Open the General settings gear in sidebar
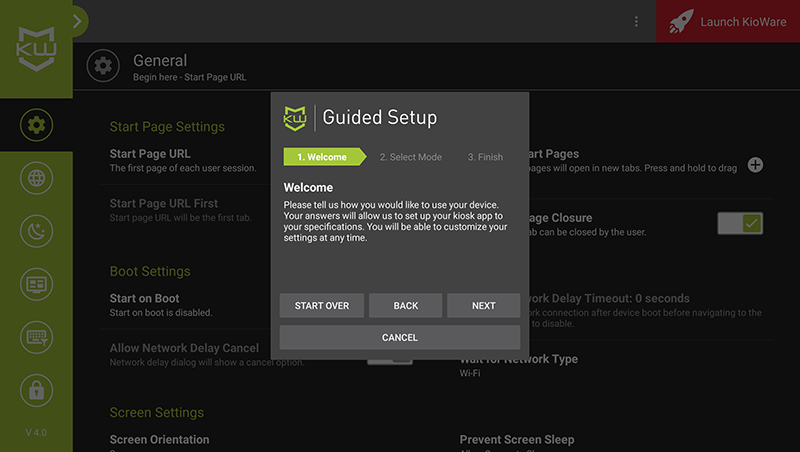The height and width of the screenshot is (452, 800). [x=36, y=125]
